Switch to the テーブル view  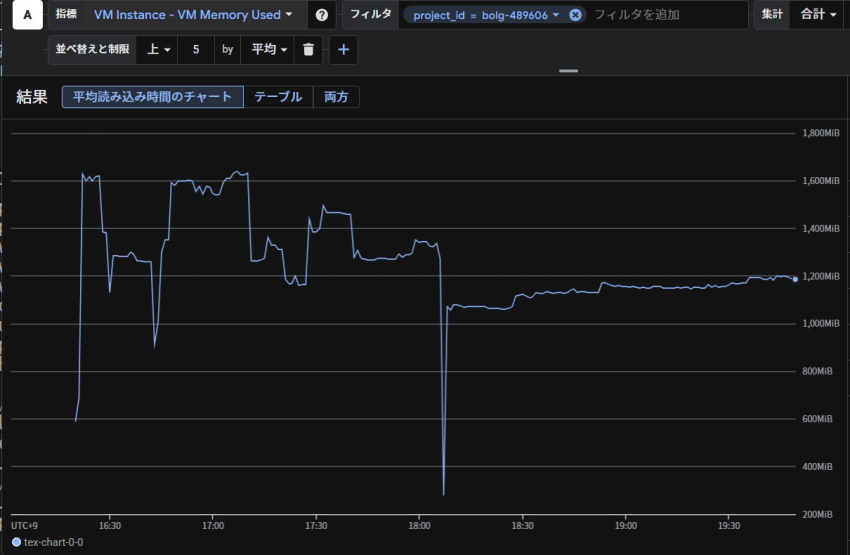tap(277, 97)
